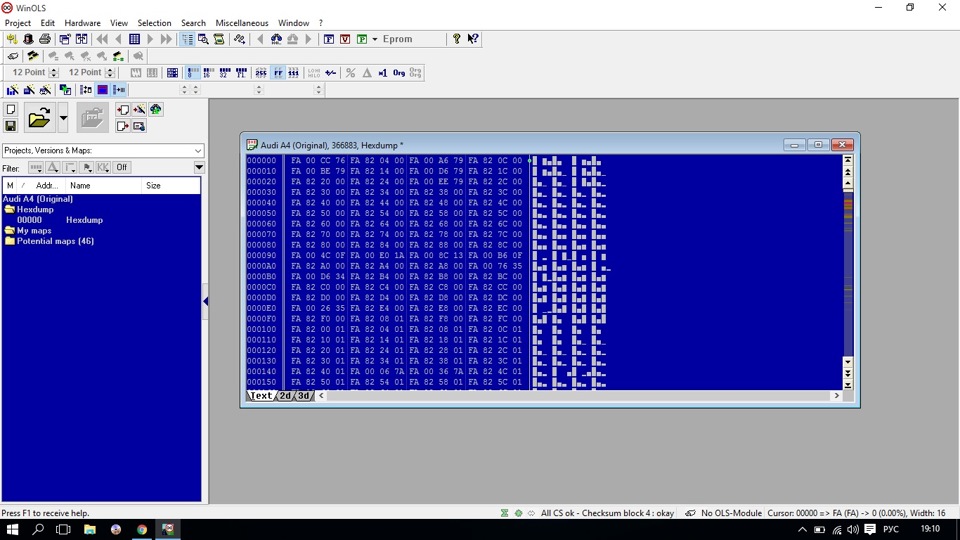This screenshot has height=540, width=960.
Task: Open the KK filter dropdown
Action: pos(103,167)
